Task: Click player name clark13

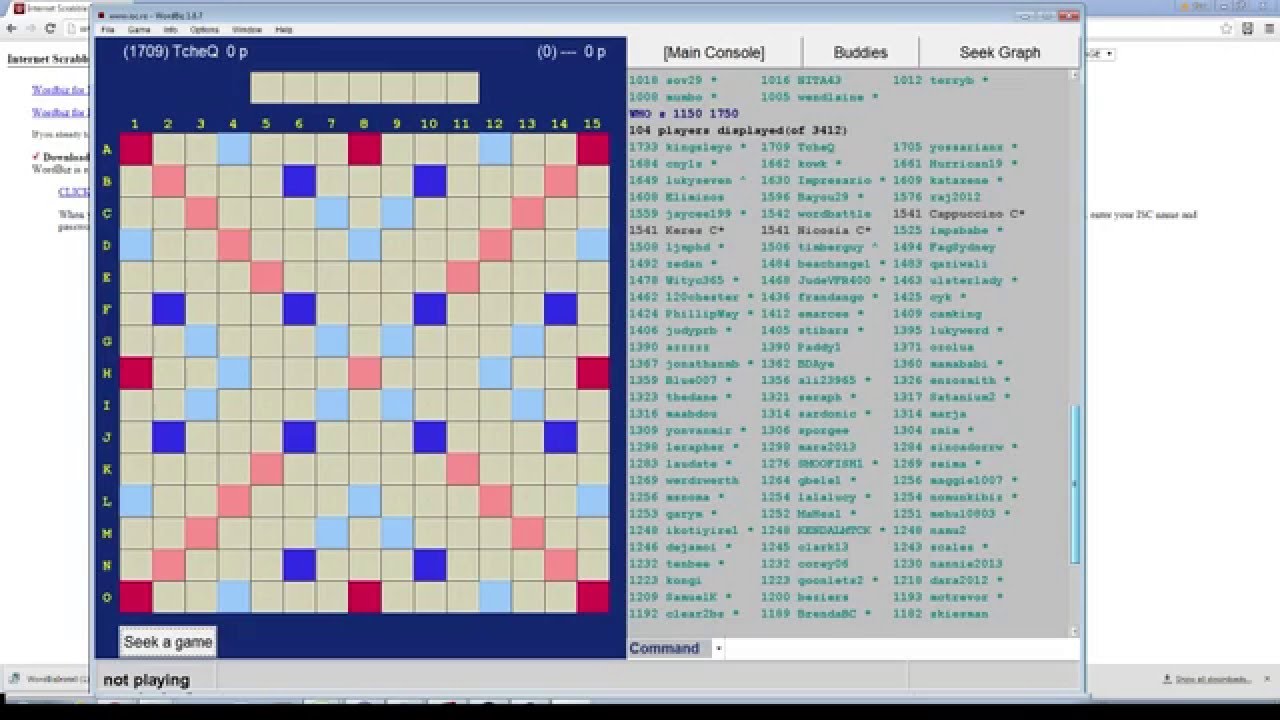Action: pos(824,547)
